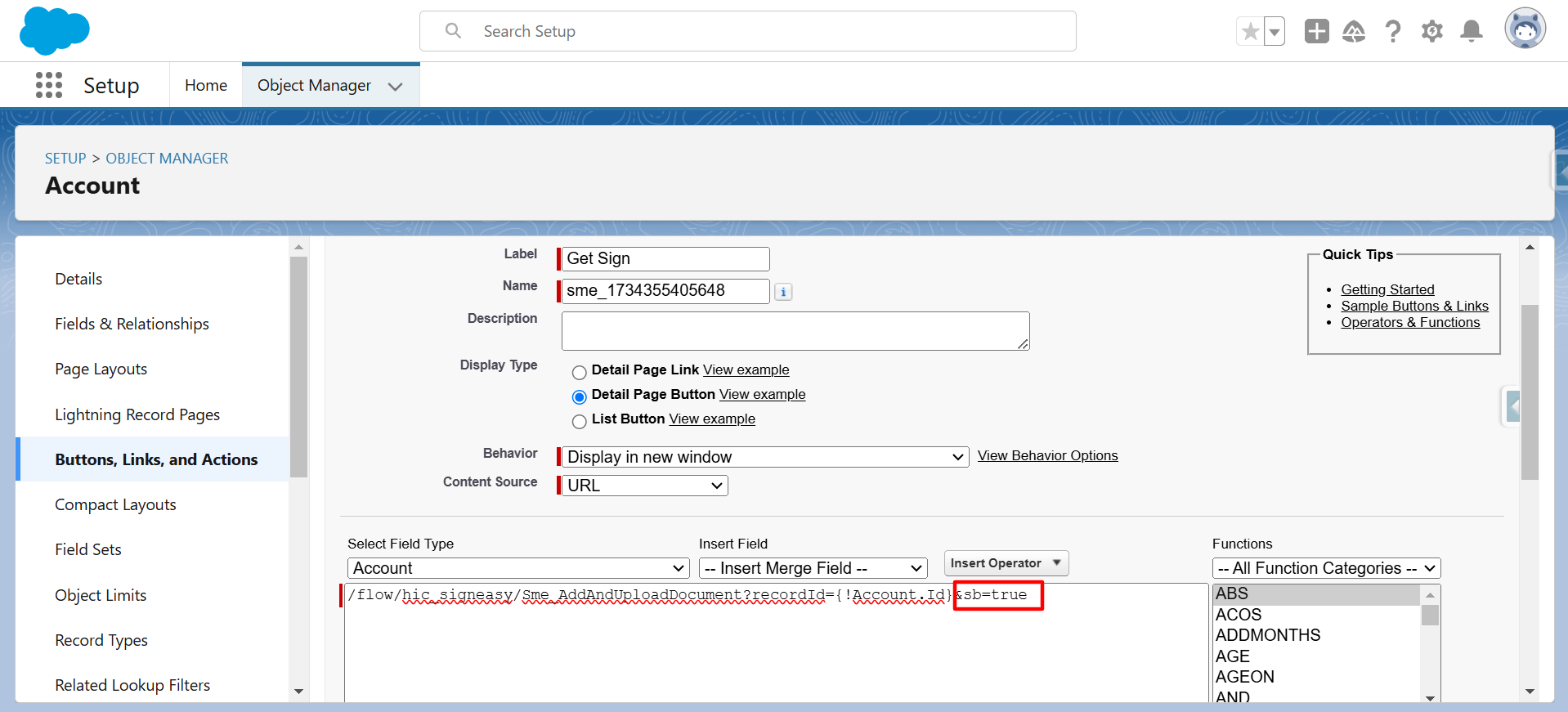
Task: Open the Behavior dropdown
Action: (x=765, y=457)
